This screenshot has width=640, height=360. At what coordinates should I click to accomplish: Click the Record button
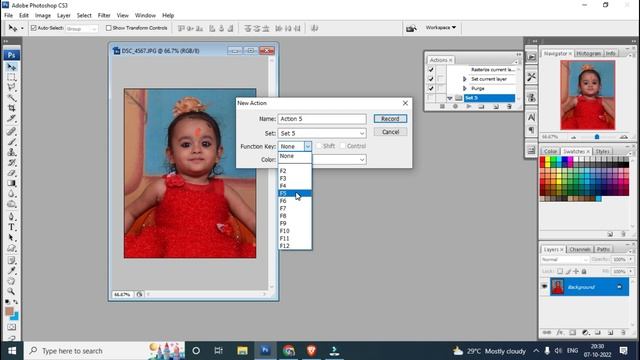click(390, 119)
